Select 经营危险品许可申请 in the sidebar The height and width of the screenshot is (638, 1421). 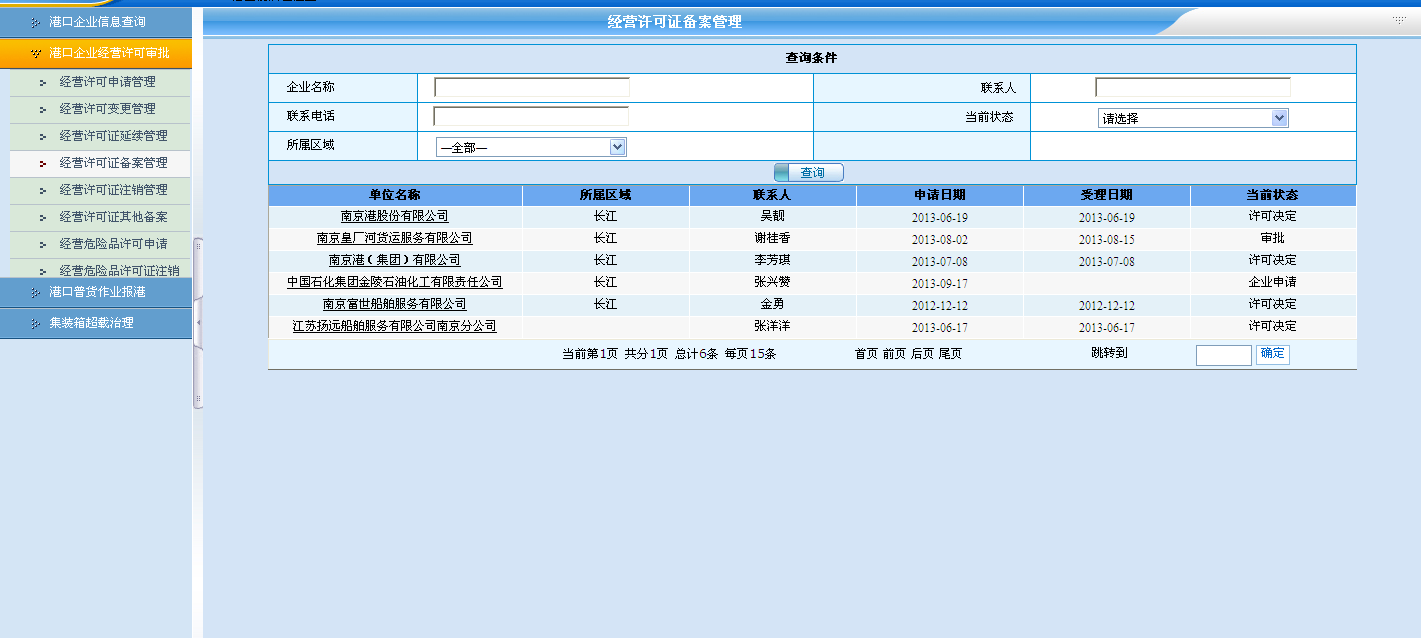tap(113, 244)
